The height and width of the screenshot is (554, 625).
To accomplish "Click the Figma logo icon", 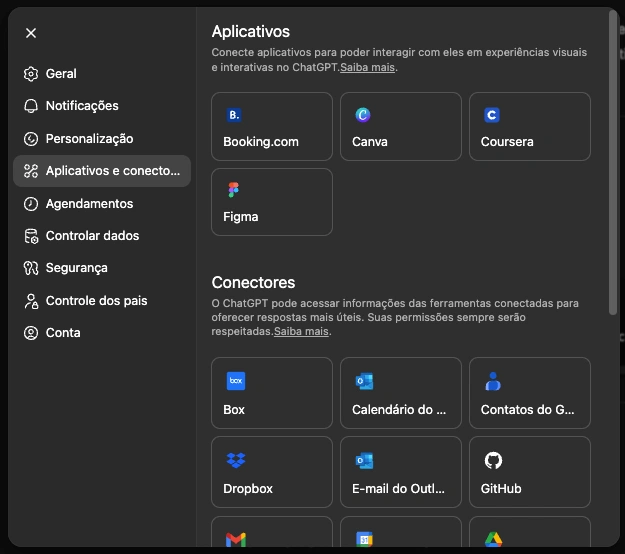I will tap(234, 190).
